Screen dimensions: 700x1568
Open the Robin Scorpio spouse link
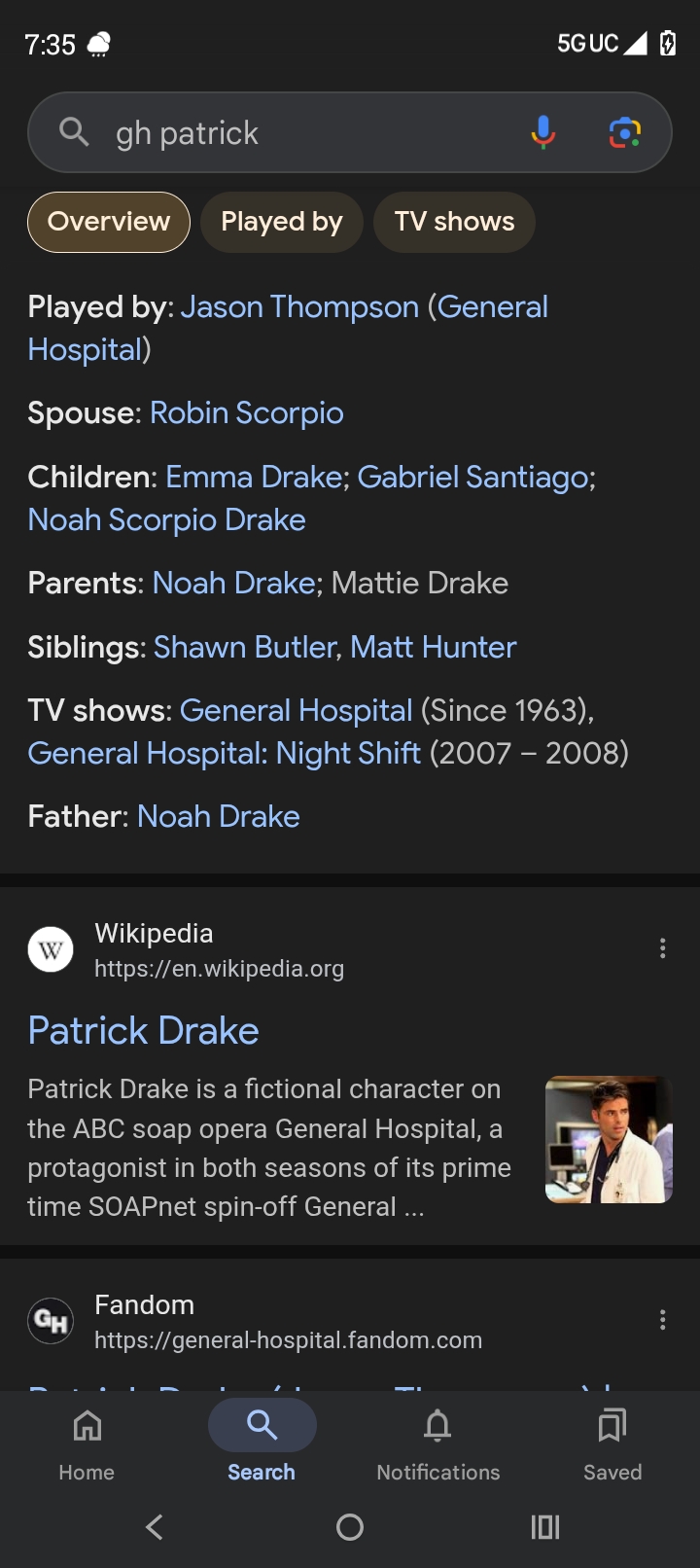(246, 413)
